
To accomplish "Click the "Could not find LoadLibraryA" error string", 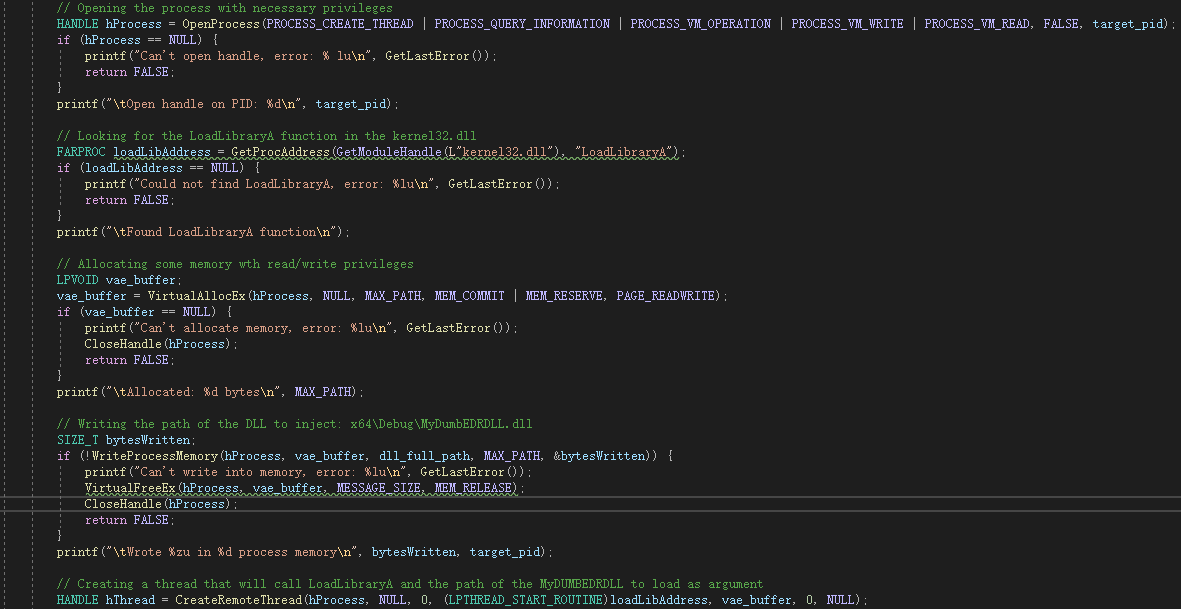I will coord(284,184).
